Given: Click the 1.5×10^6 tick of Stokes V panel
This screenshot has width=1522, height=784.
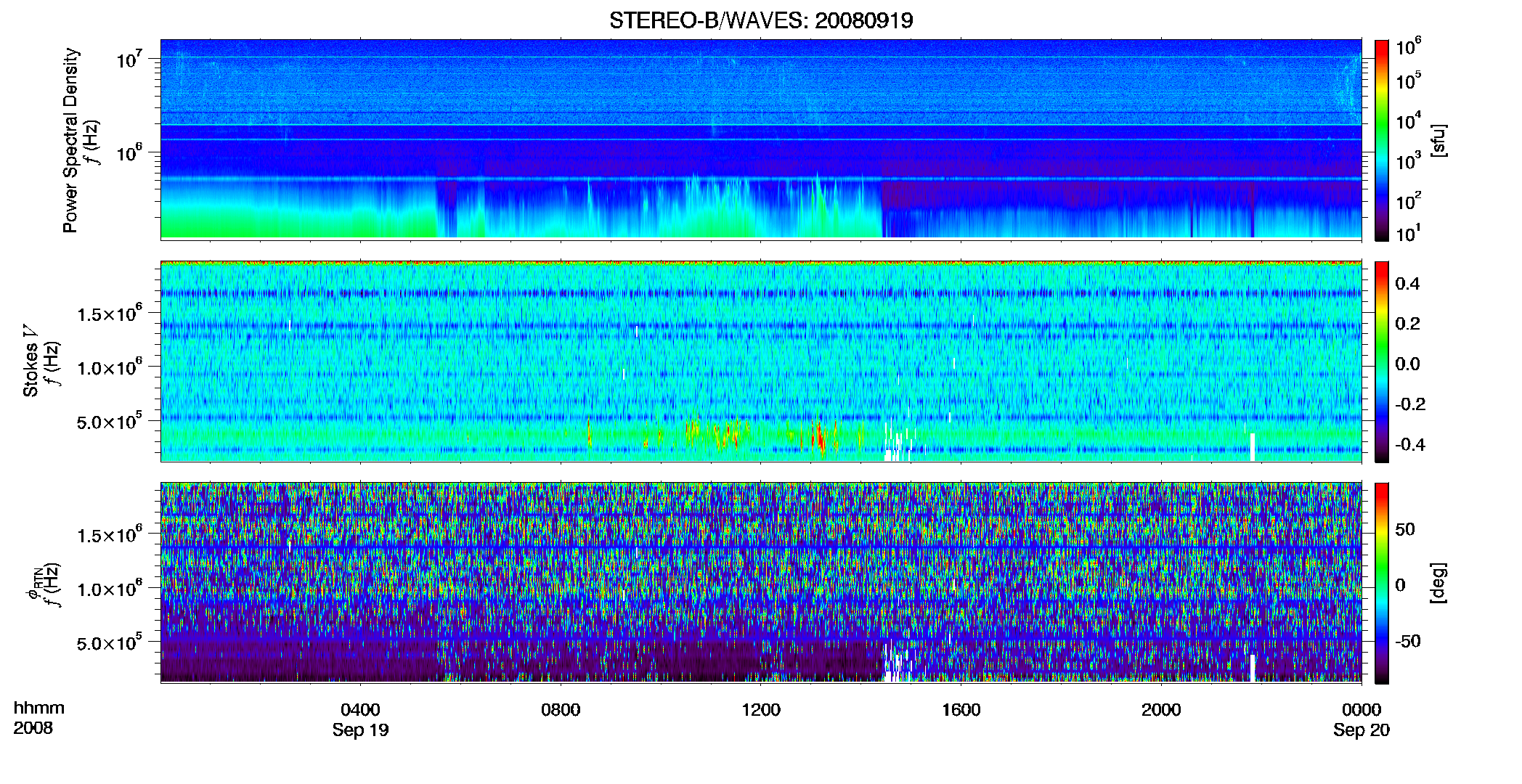Looking at the screenshot, I should (110, 314).
